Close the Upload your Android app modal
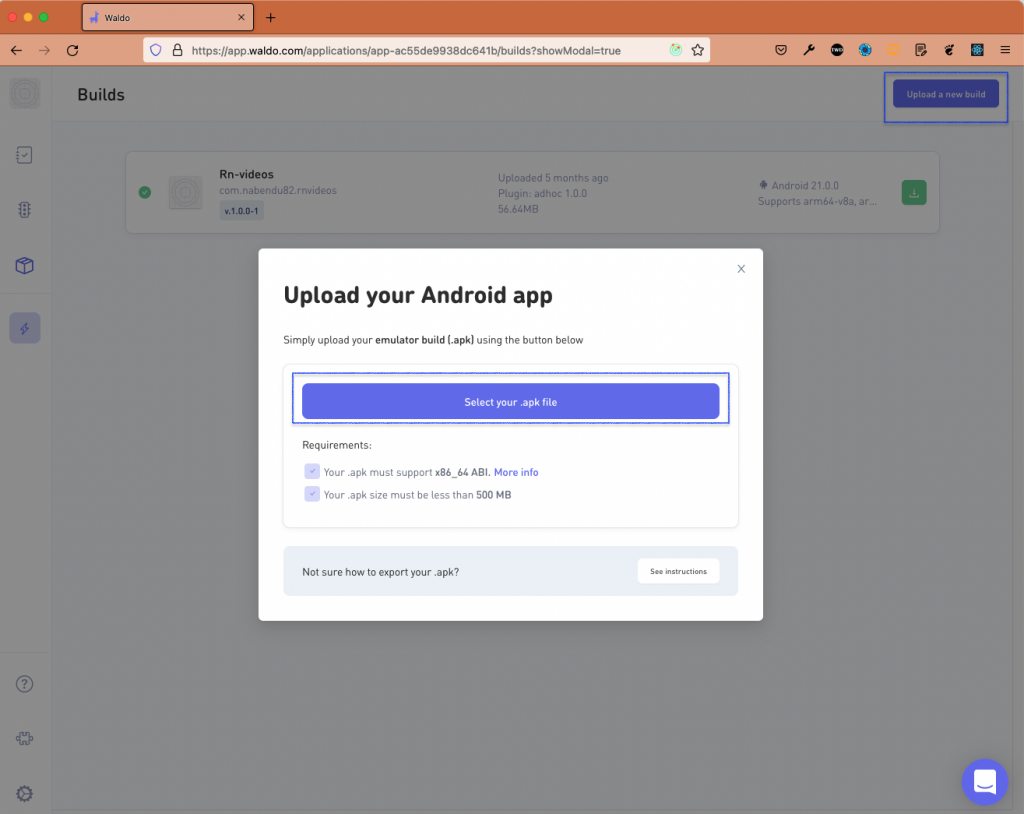 point(741,269)
